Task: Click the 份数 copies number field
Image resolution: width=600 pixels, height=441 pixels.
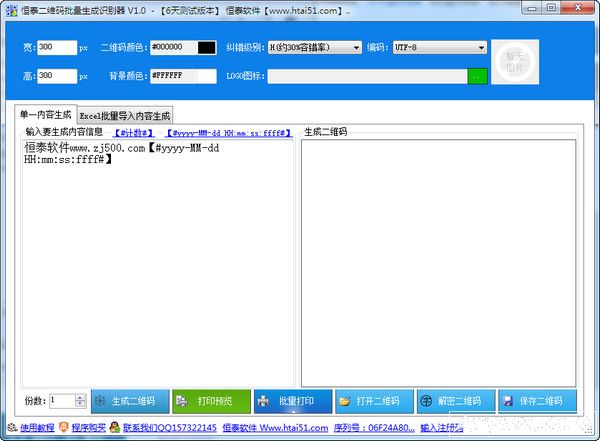Action: 62,401
